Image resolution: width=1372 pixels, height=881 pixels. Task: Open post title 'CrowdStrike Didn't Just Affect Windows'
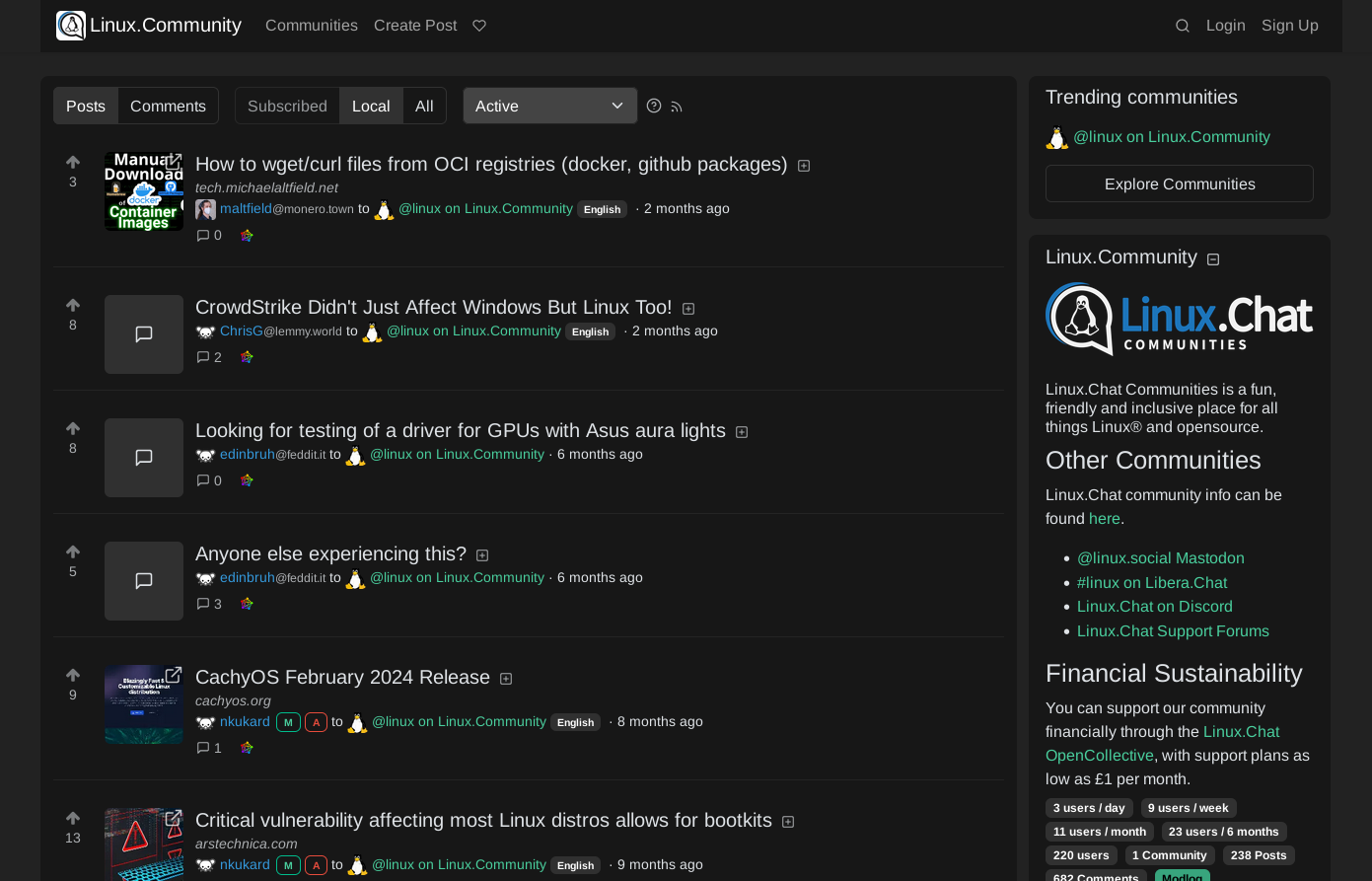coord(434,307)
